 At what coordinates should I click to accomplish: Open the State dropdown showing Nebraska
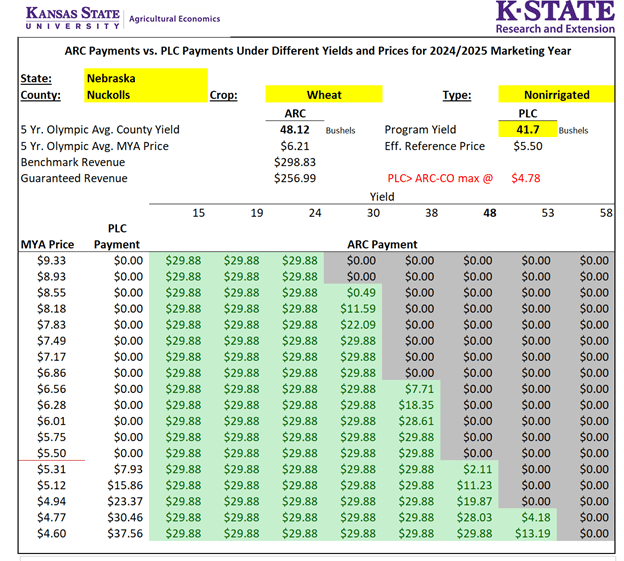[145, 77]
